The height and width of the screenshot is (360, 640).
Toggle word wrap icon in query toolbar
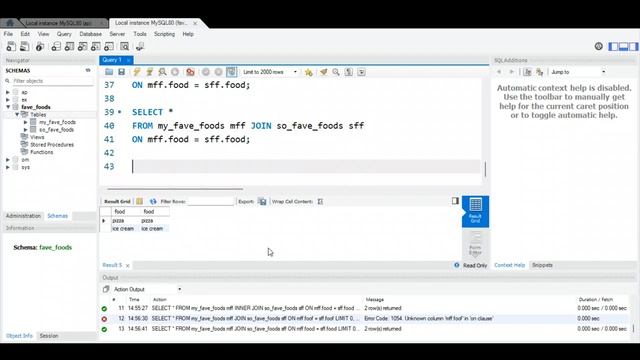[x=361, y=72]
